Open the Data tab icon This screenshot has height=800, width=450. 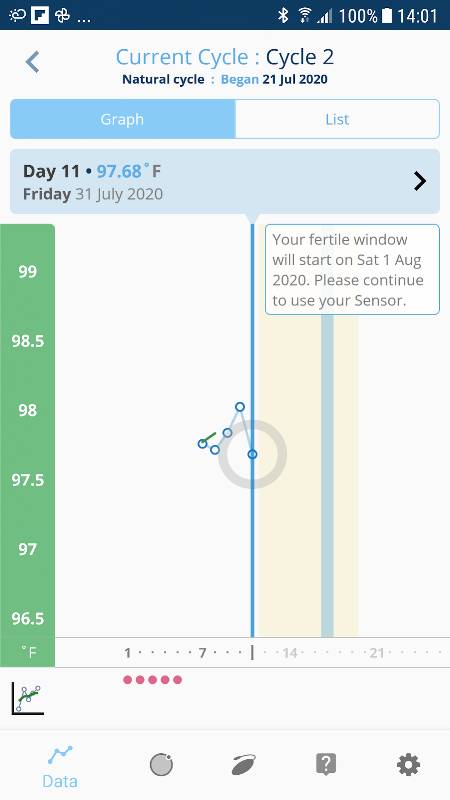60,756
